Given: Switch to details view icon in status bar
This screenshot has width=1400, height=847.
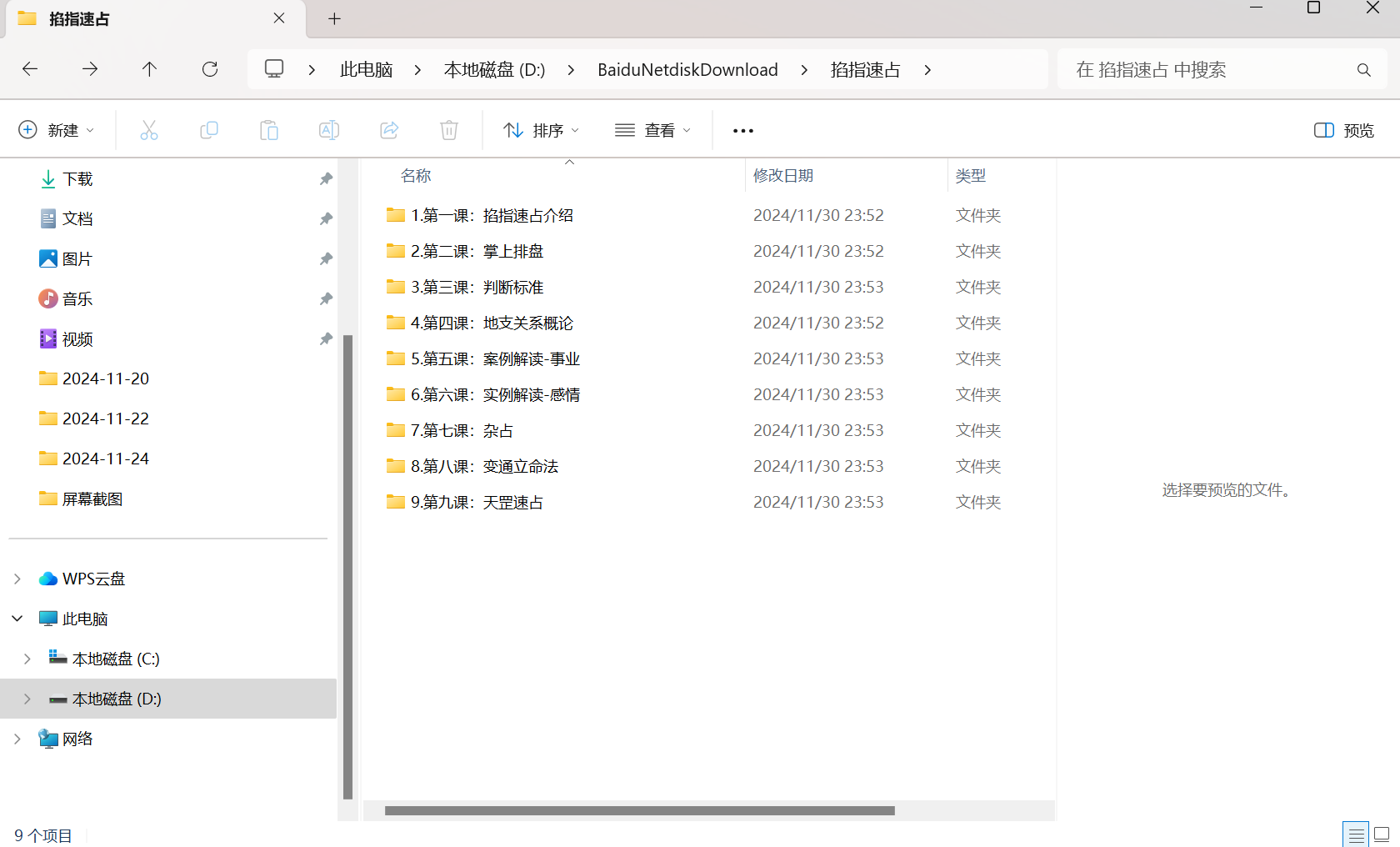Looking at the screenshot, I should pos(1356,834).
